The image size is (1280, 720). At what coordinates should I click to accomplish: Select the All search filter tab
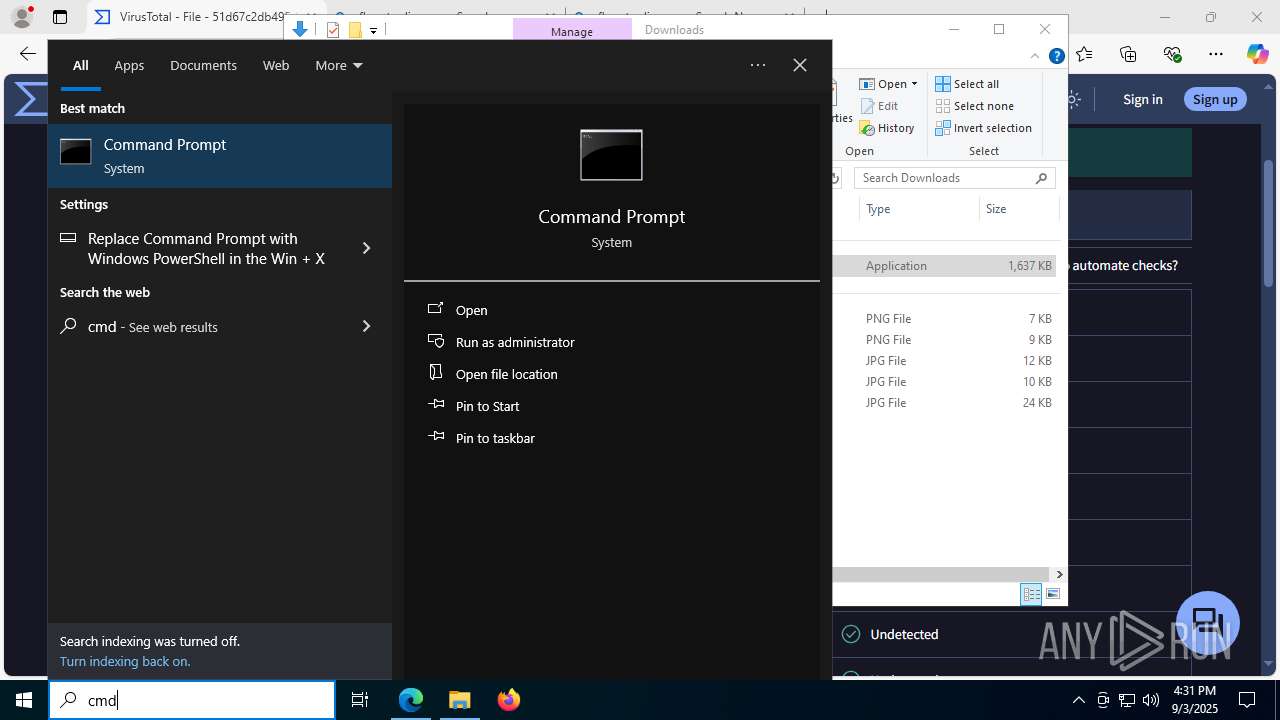[80, 65]
